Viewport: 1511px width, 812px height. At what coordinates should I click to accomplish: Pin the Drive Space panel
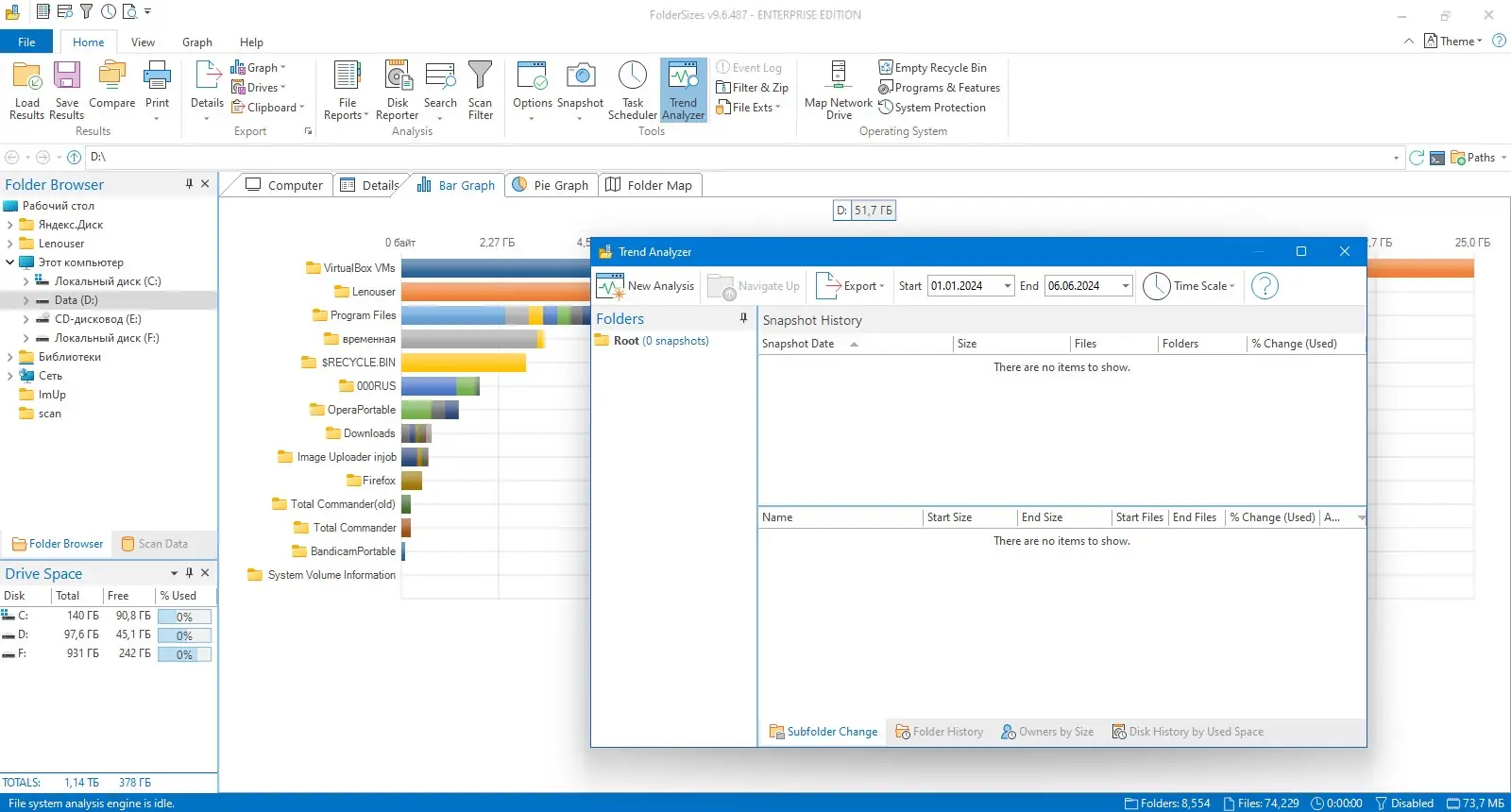click(x=189, y=573)
